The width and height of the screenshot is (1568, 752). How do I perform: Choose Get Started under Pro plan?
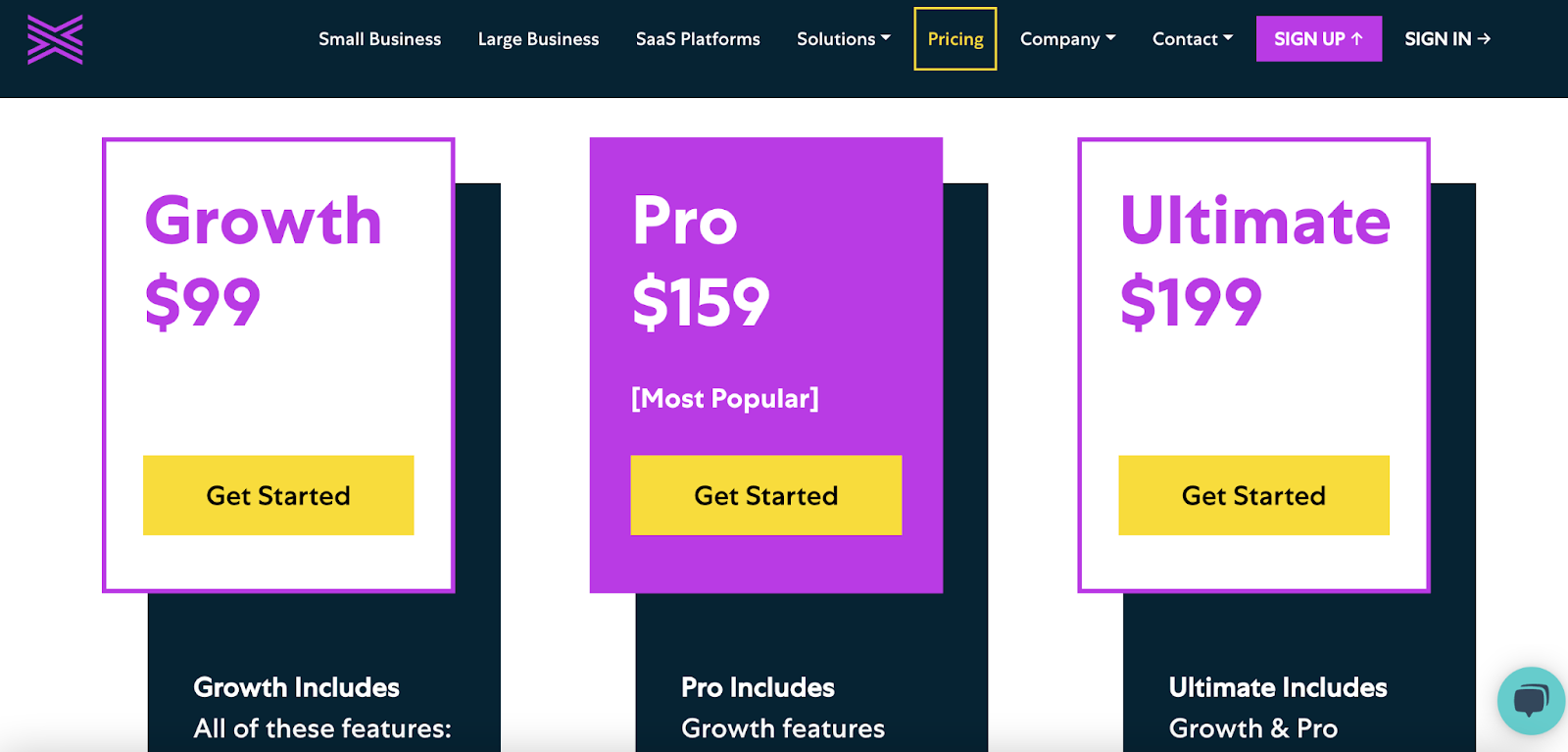765,495
